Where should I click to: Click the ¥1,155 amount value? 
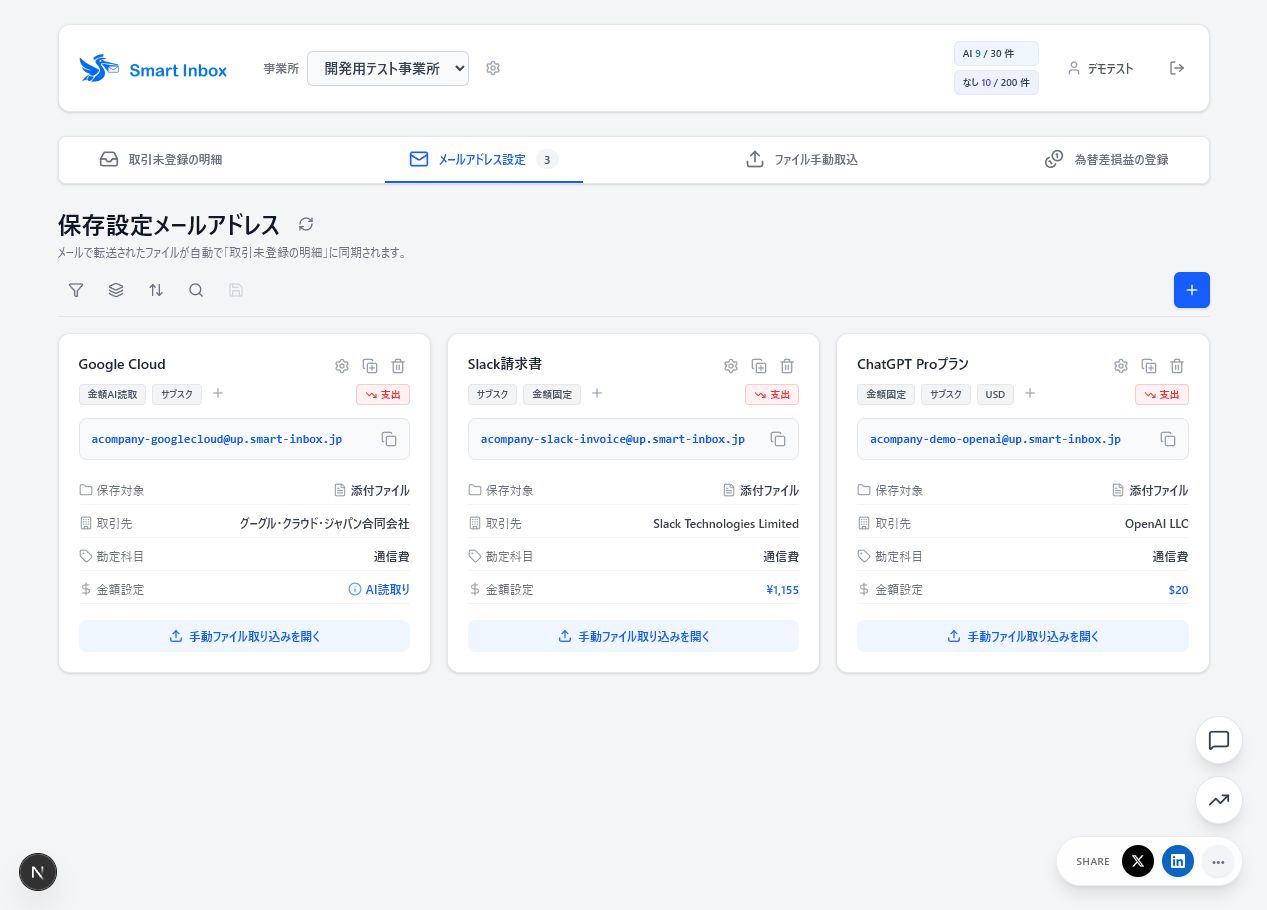(x=783, y=589)
